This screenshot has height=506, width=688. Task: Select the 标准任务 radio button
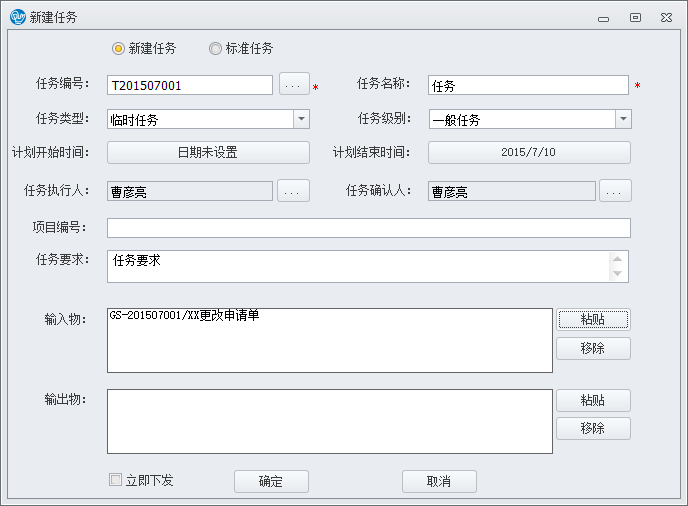coord(215,48)
